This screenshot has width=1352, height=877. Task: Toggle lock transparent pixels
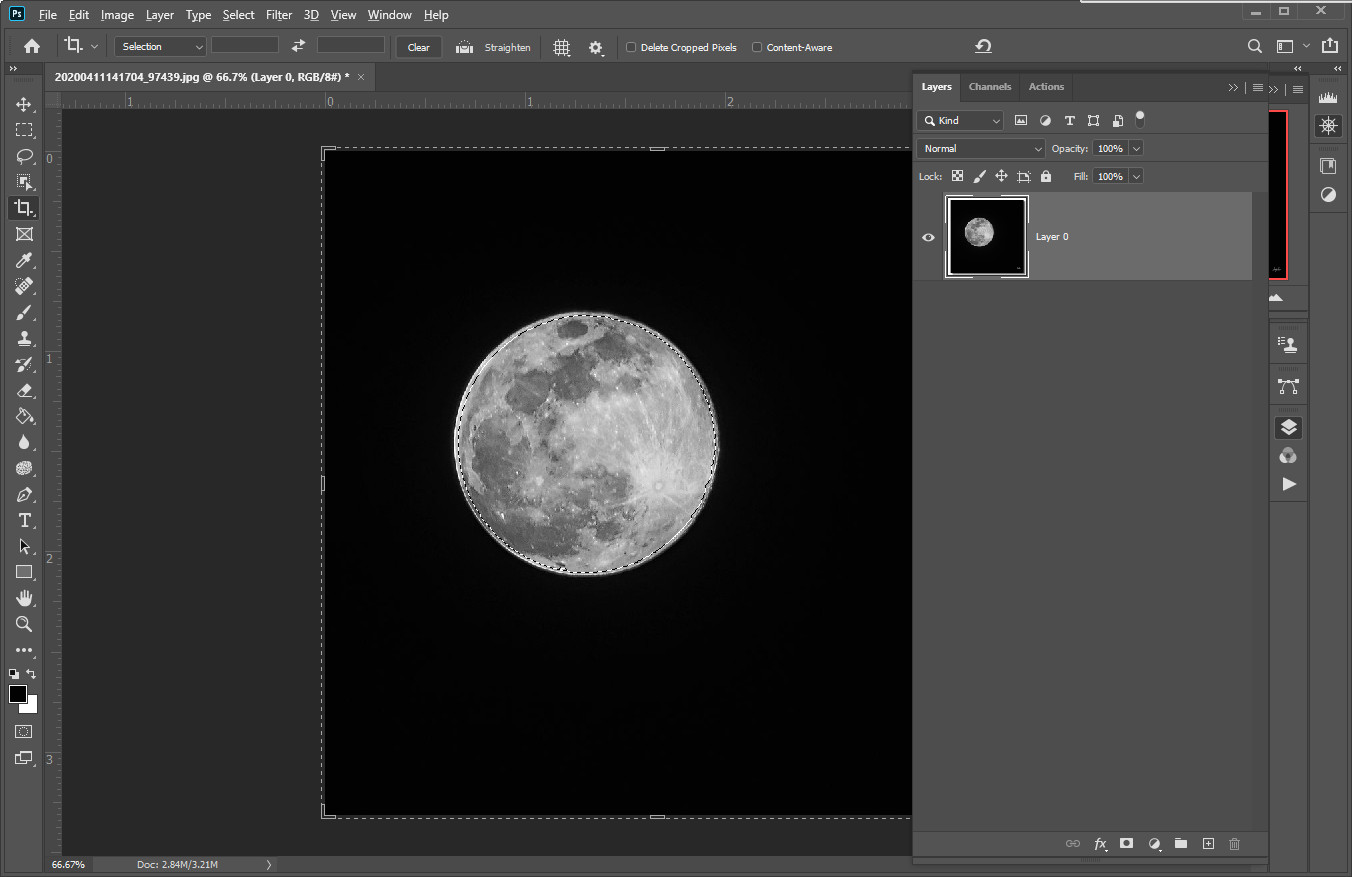tap(957, 176)
